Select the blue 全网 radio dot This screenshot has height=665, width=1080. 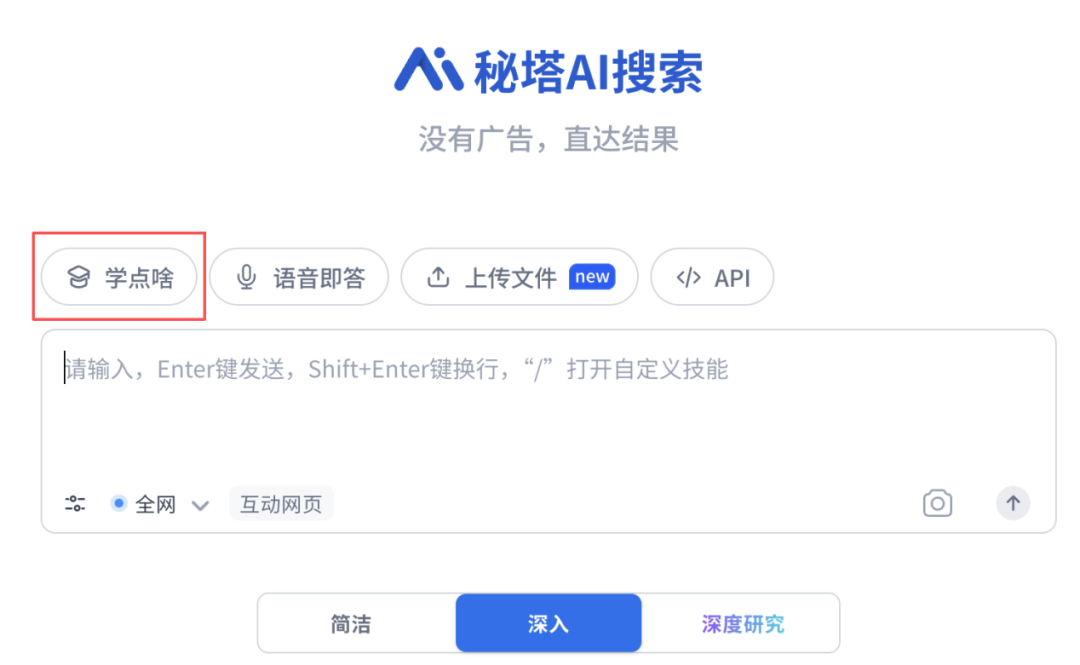(118, 504)
